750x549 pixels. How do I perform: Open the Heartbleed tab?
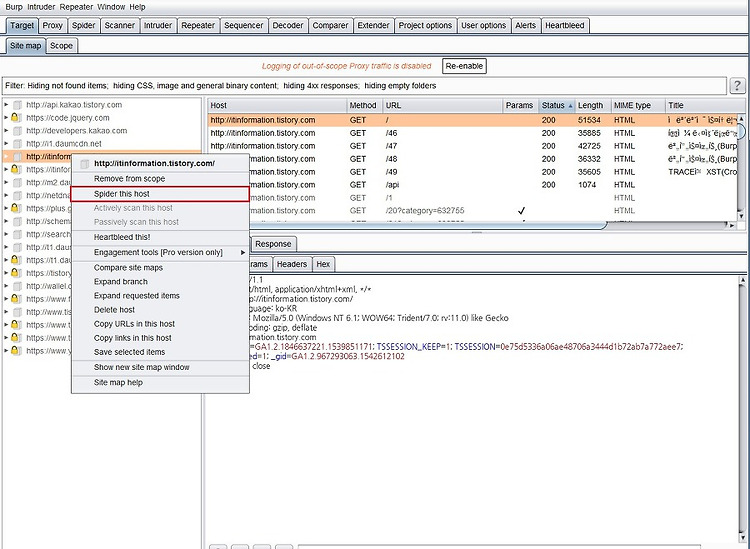click(x=564, y=25)
